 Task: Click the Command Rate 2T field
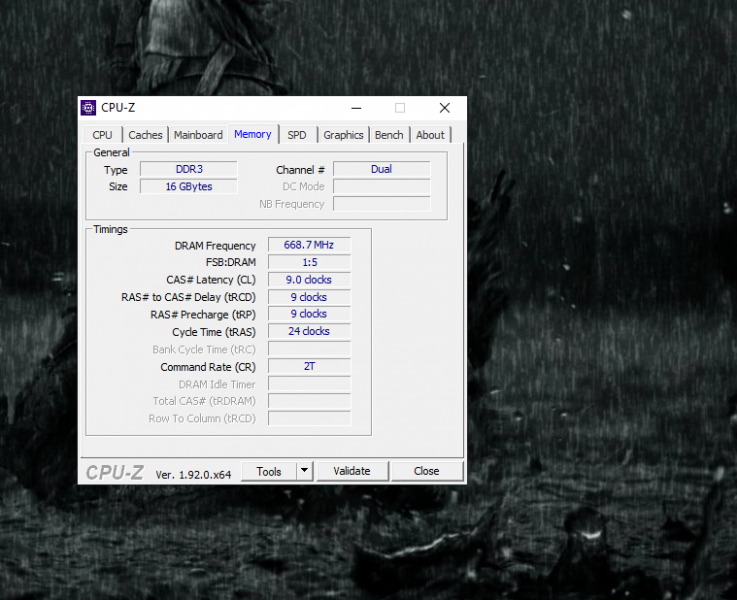tap(309, 367)
